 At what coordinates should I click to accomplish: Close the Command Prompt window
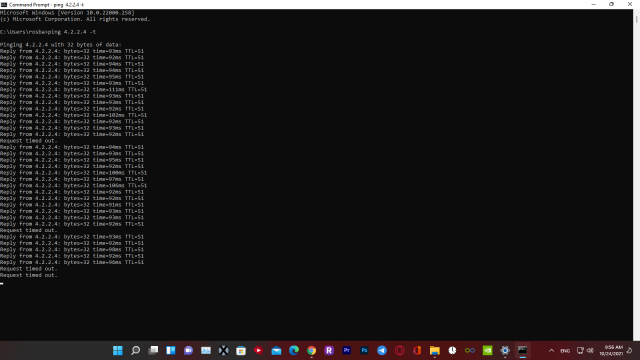pyautogui.click(x=630, y=4)
